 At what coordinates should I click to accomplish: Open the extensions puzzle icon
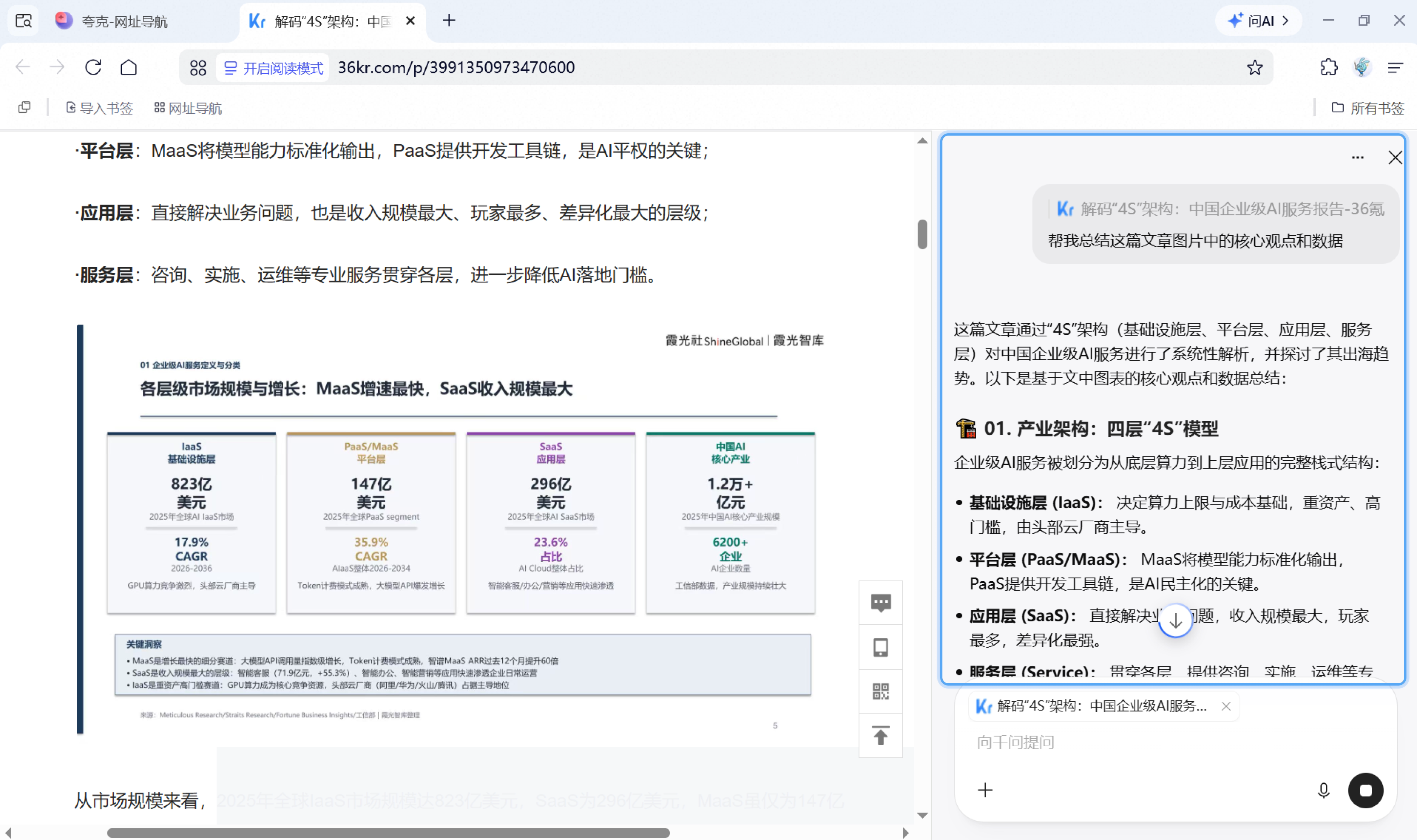(x=1329, y=67)
